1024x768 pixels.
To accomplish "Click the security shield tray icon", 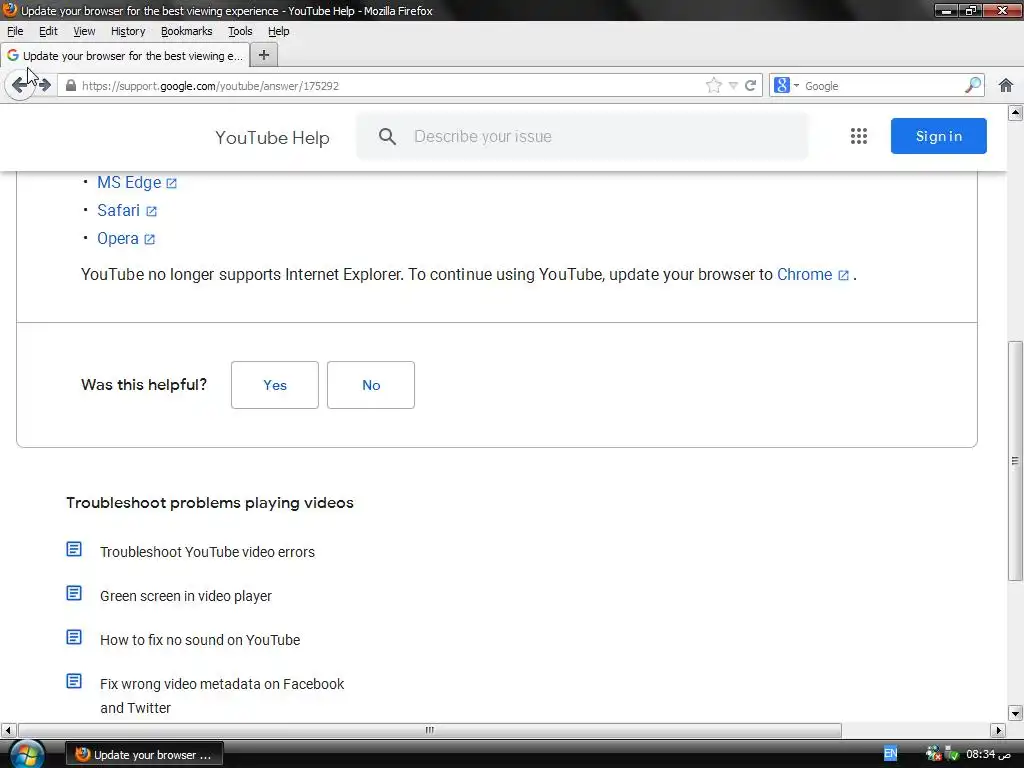I will (953, 754).
